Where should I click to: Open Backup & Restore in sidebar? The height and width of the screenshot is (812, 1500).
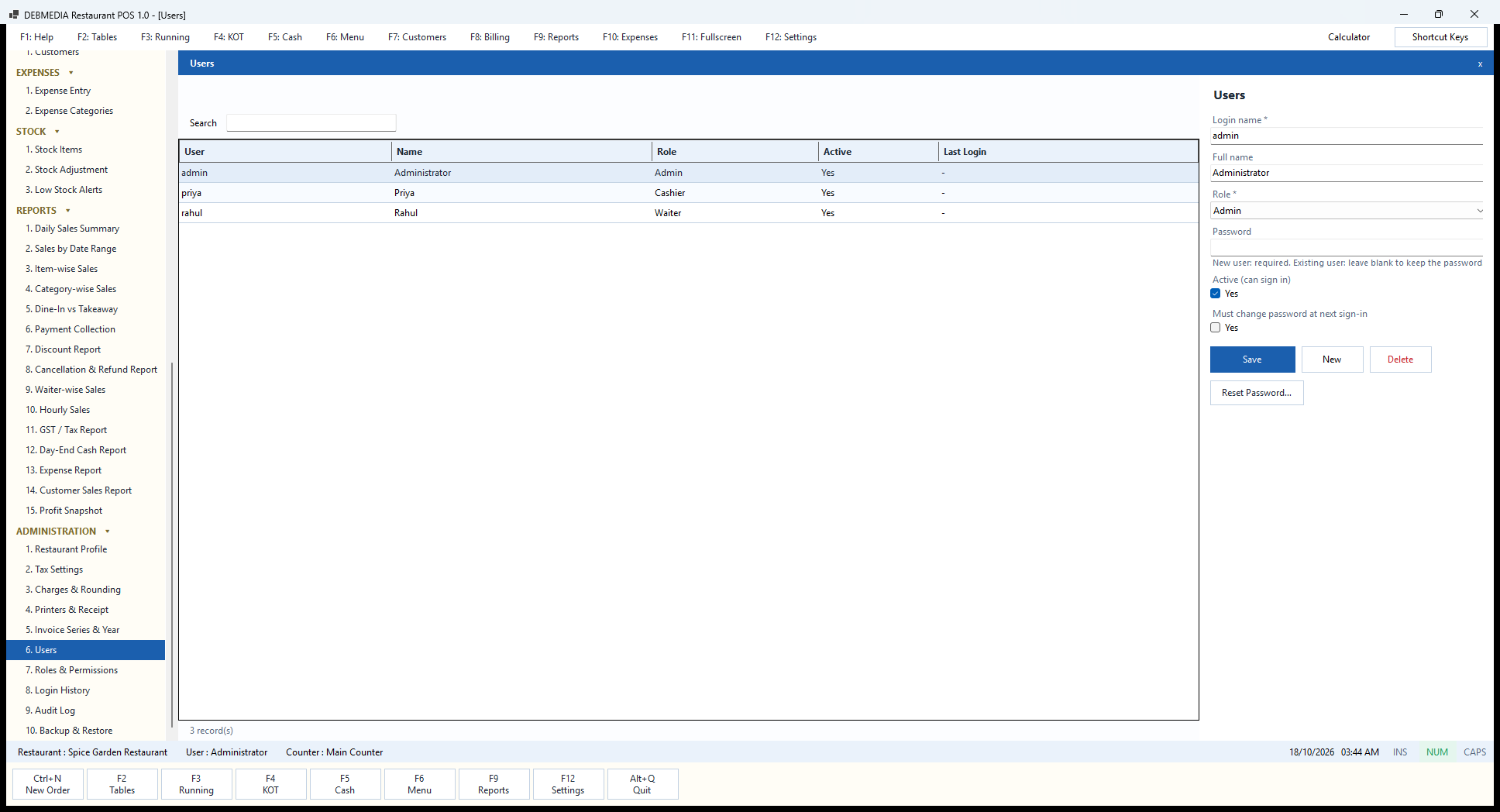click(x=85, y=731)
